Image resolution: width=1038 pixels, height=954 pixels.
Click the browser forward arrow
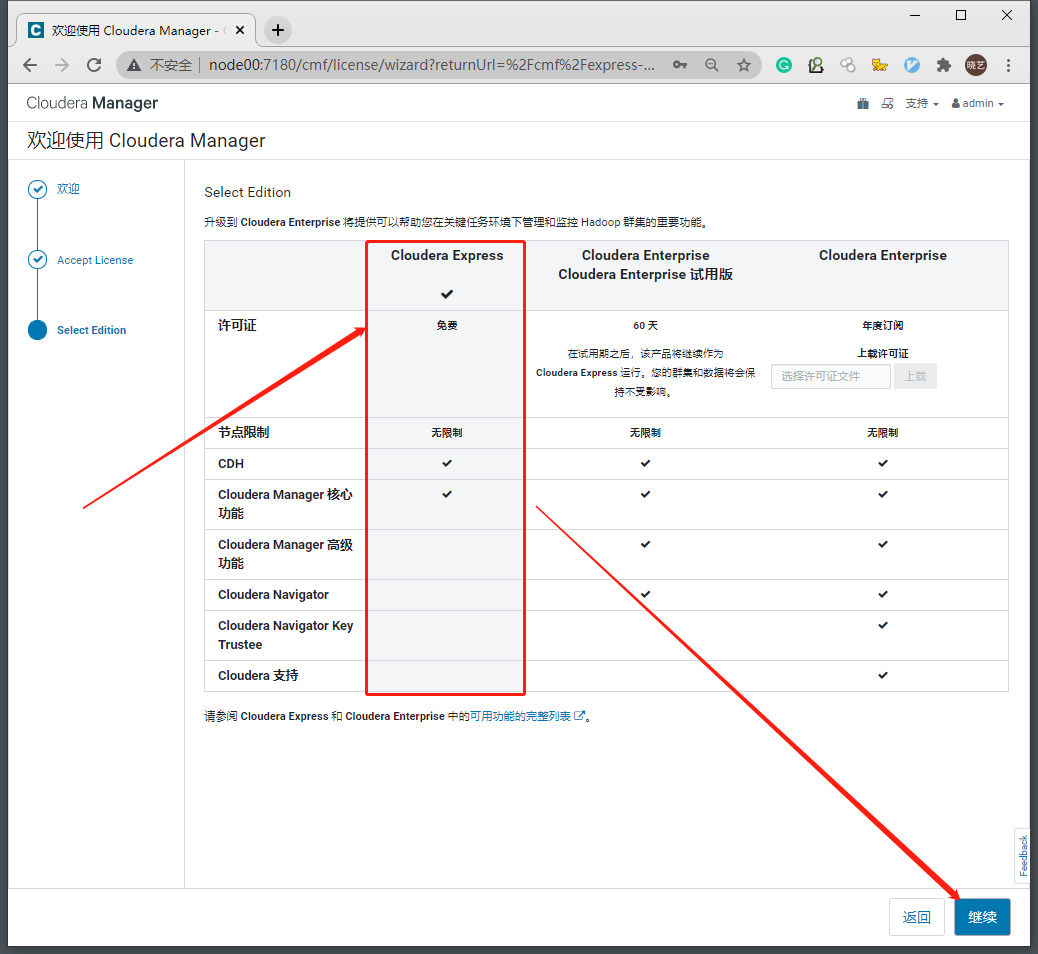click(62, 65)
